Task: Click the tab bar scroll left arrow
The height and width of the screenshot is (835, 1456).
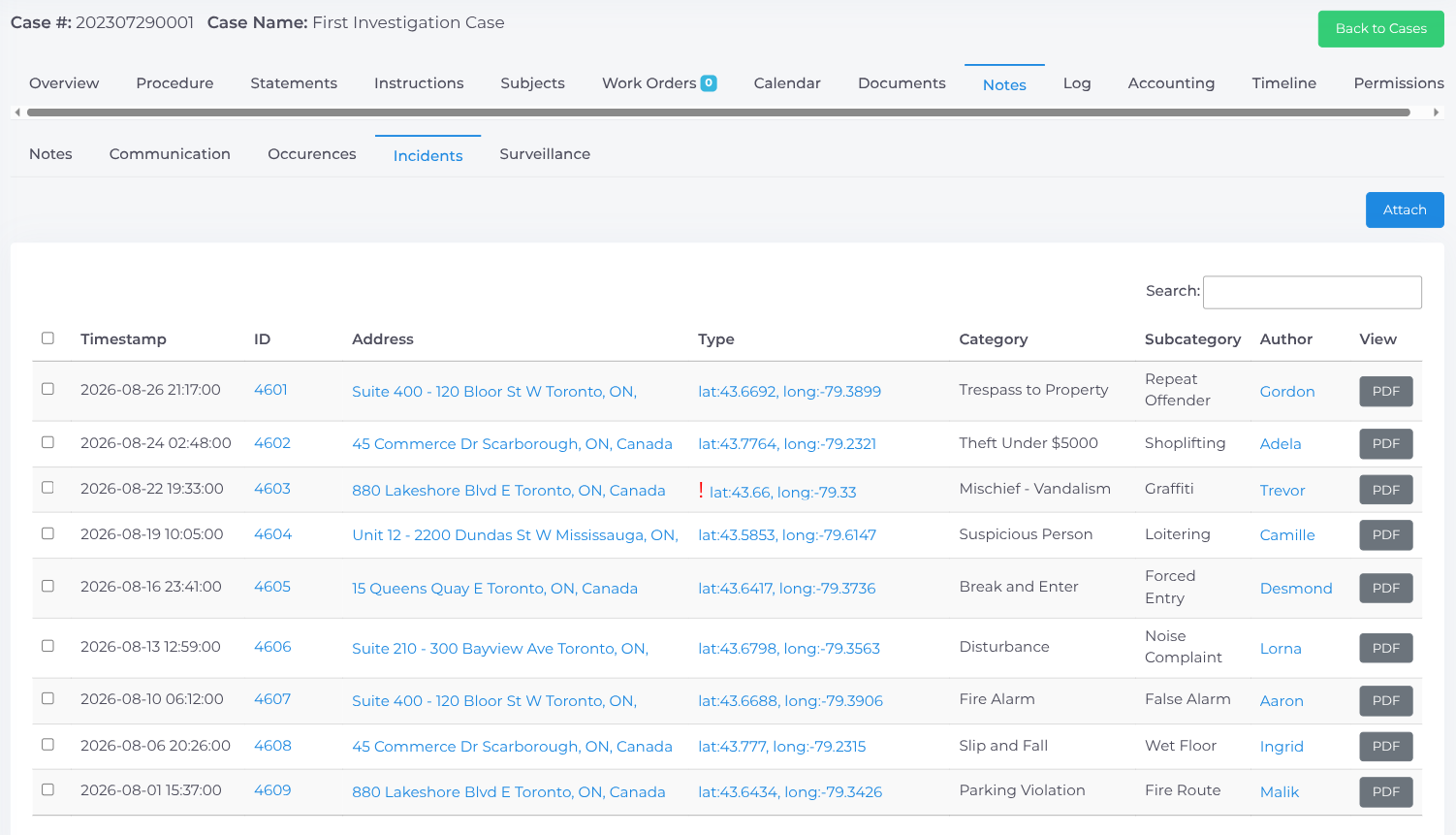Action: (x=17, y=112)
